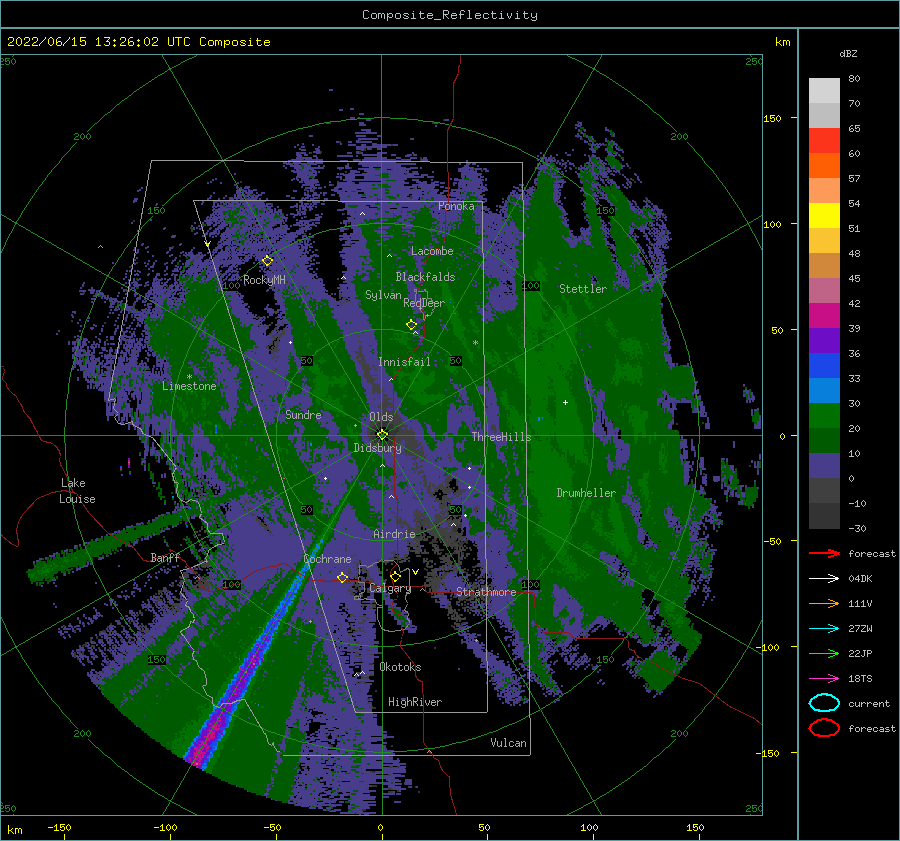Click the Ponoka city label

click(x=456, y=206)
